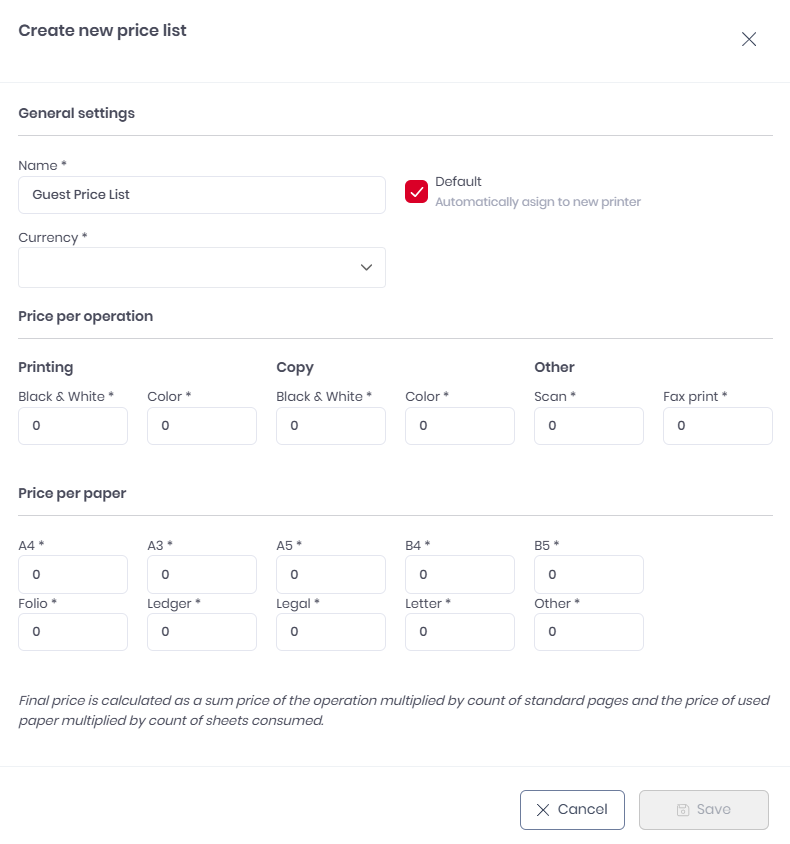This screenshot has width=790, height=844.
Task: Uncheck the Default checkbox
Action: coord(417,191)
